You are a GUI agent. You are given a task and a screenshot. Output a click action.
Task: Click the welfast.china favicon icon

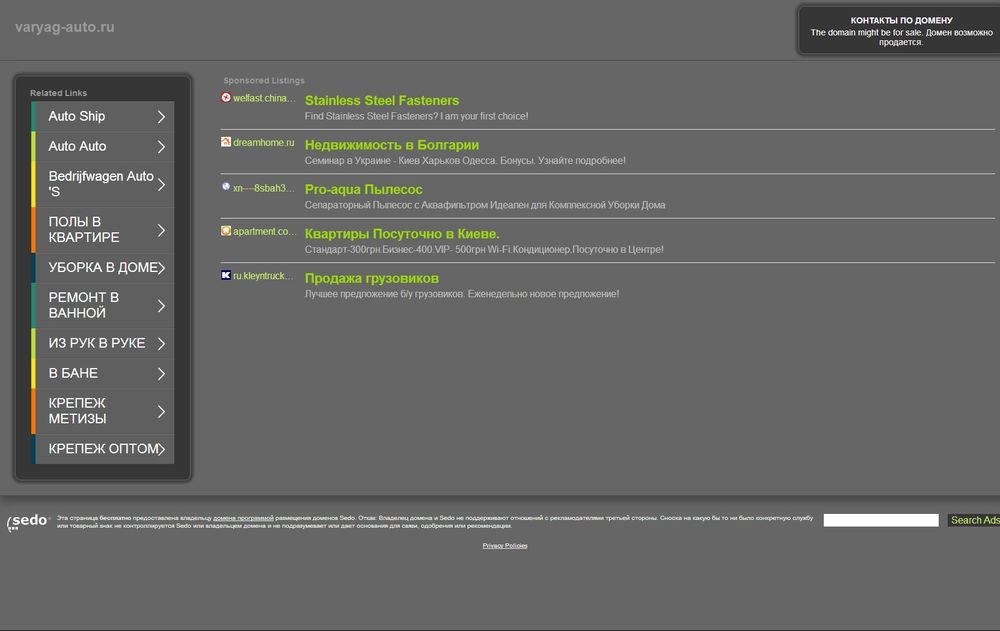[x=226, y=97]
